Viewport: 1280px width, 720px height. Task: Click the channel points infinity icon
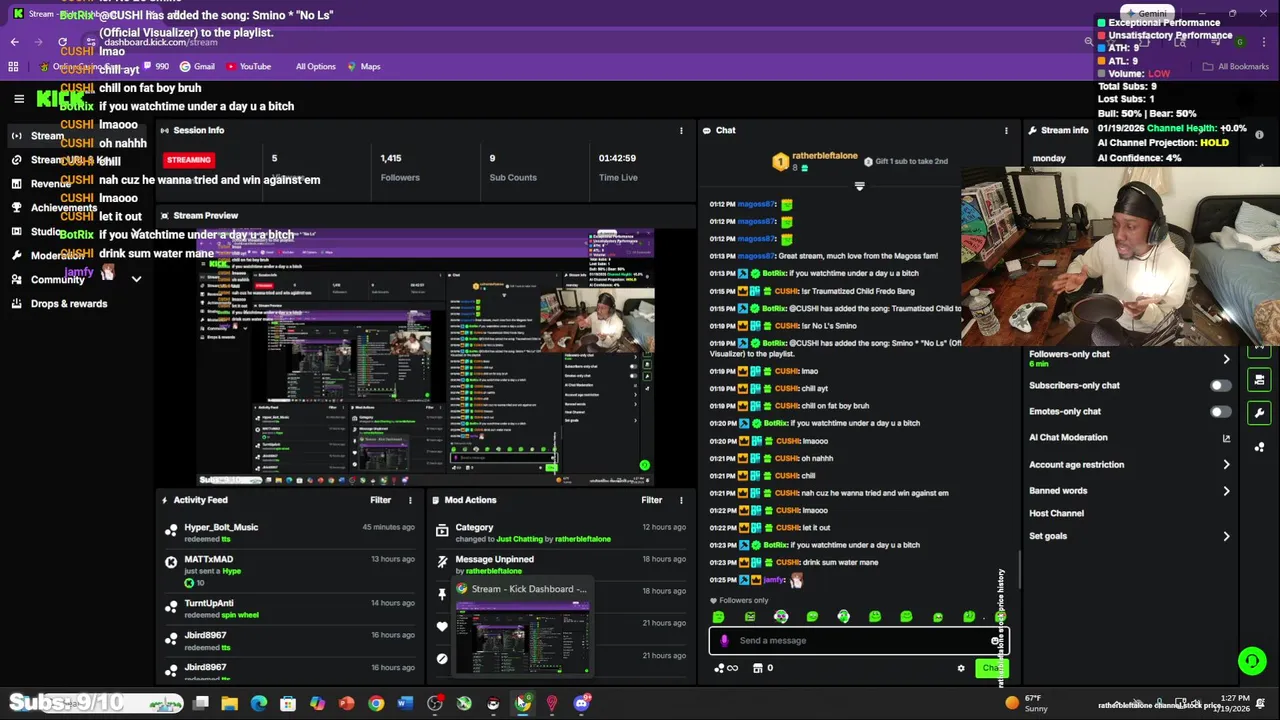point(727,668)
